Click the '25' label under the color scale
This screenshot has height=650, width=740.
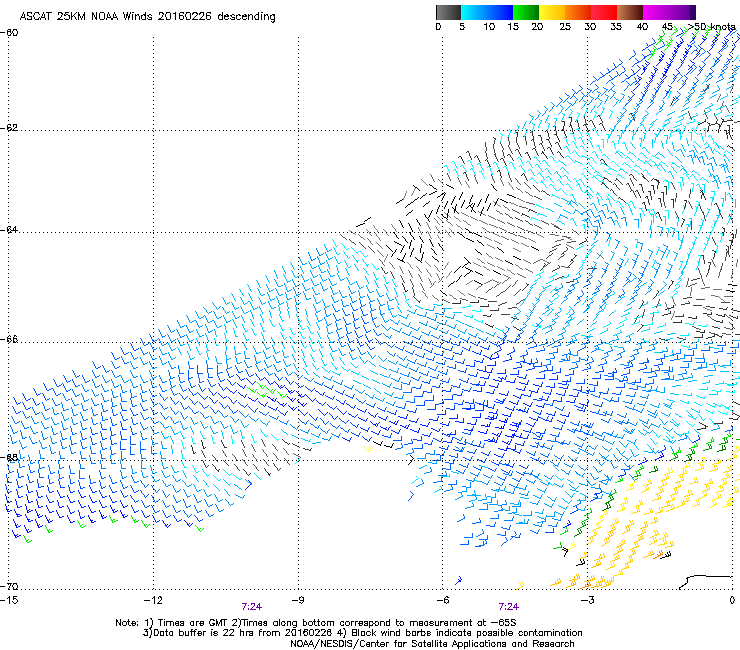tap(565, 27)
